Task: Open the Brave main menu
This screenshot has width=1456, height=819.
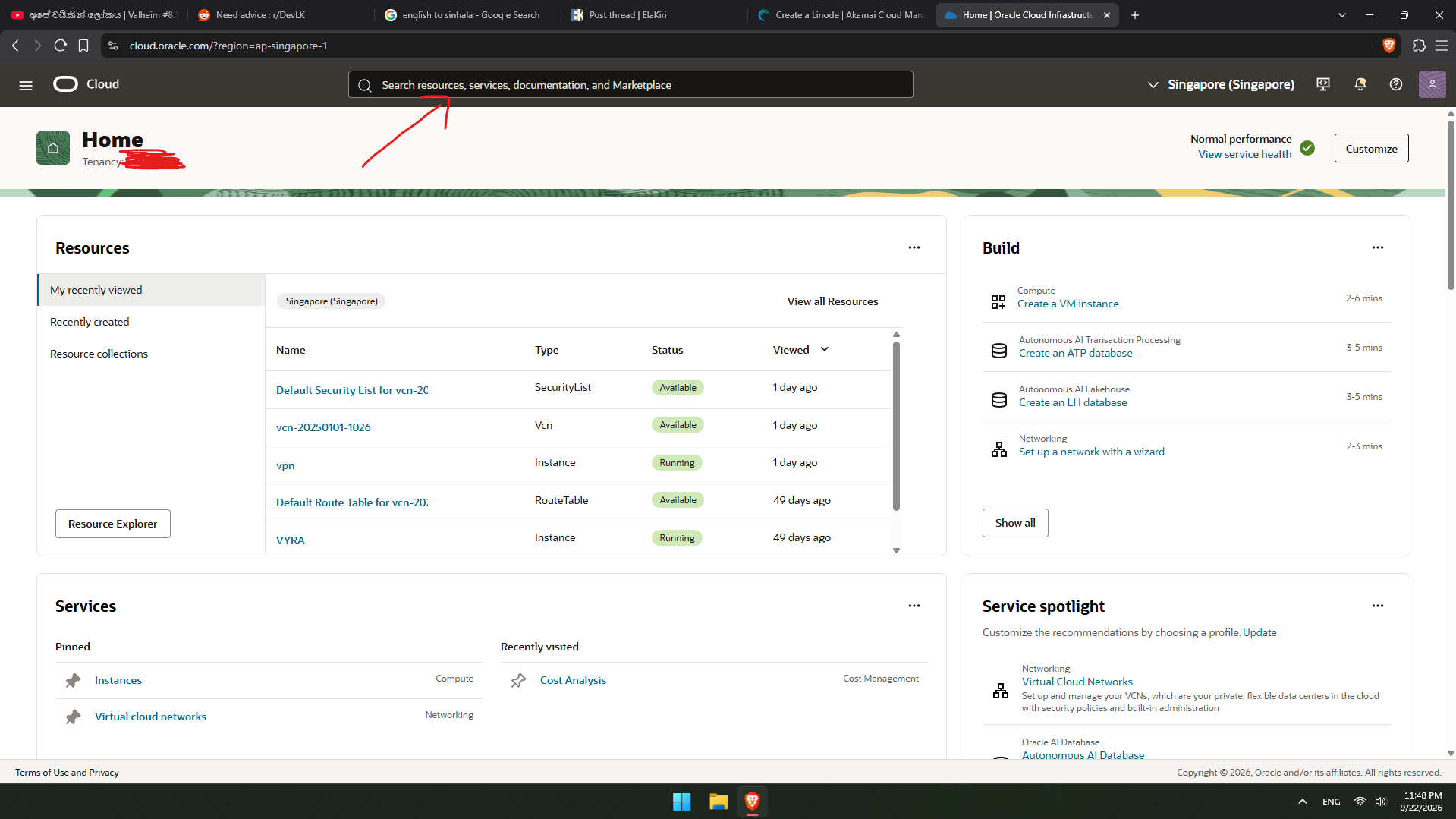Action: click(x=1442, y=46)
